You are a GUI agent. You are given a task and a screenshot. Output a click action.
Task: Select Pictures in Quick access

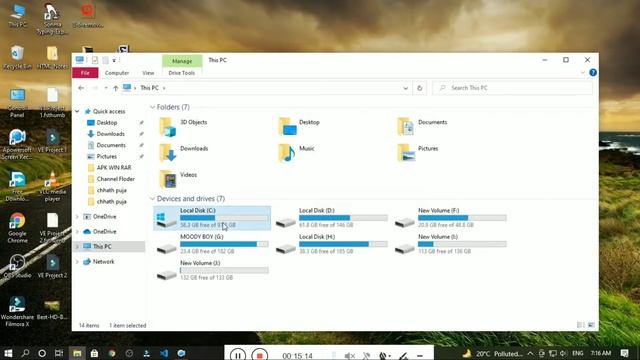point(107,156)
